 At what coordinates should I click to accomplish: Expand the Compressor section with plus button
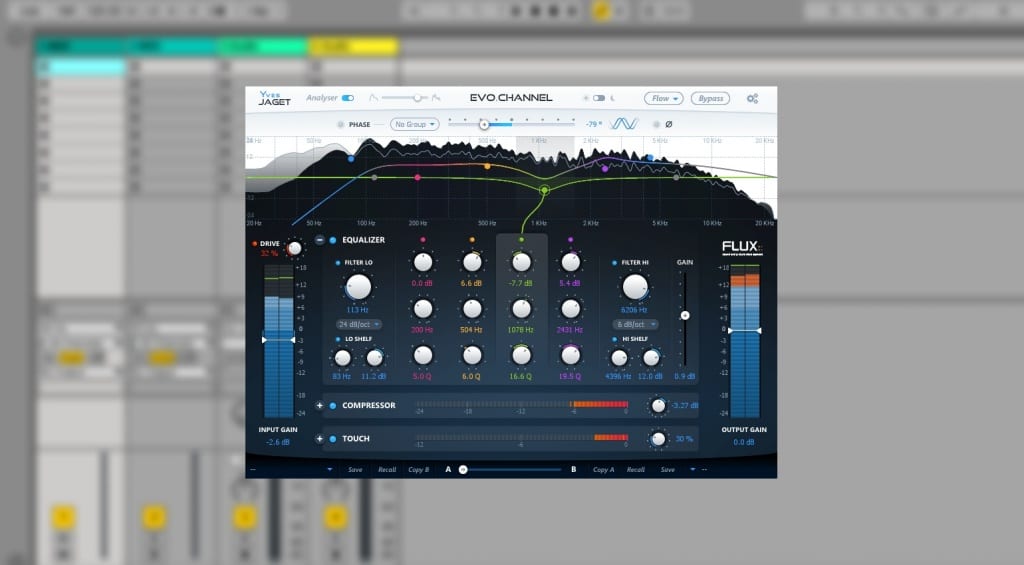pyautogui.click(x=319, y=406)
